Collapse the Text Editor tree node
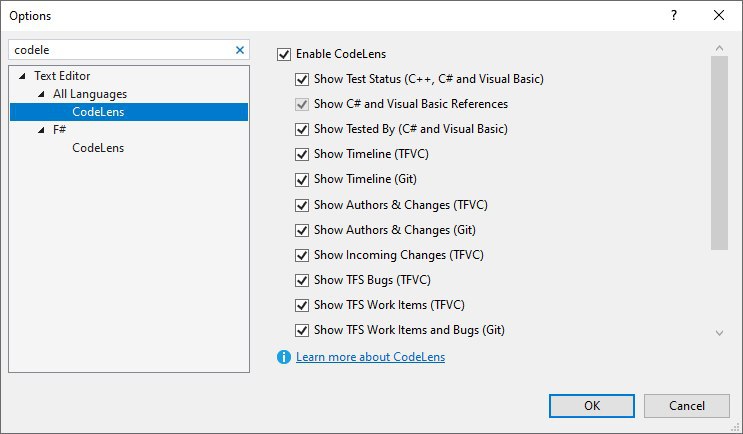This screenshot has width=743, height=434. coord(22,76)
